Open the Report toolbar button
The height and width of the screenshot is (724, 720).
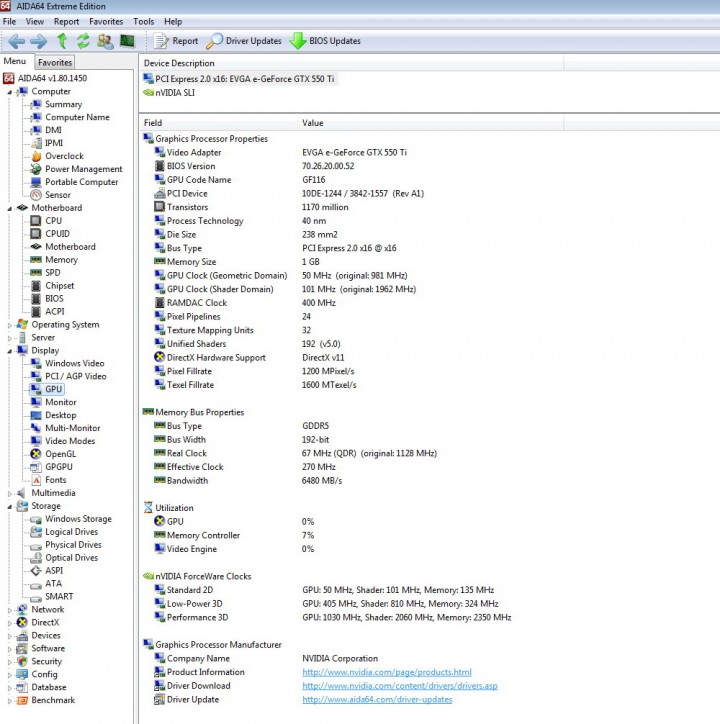[175, 41]
